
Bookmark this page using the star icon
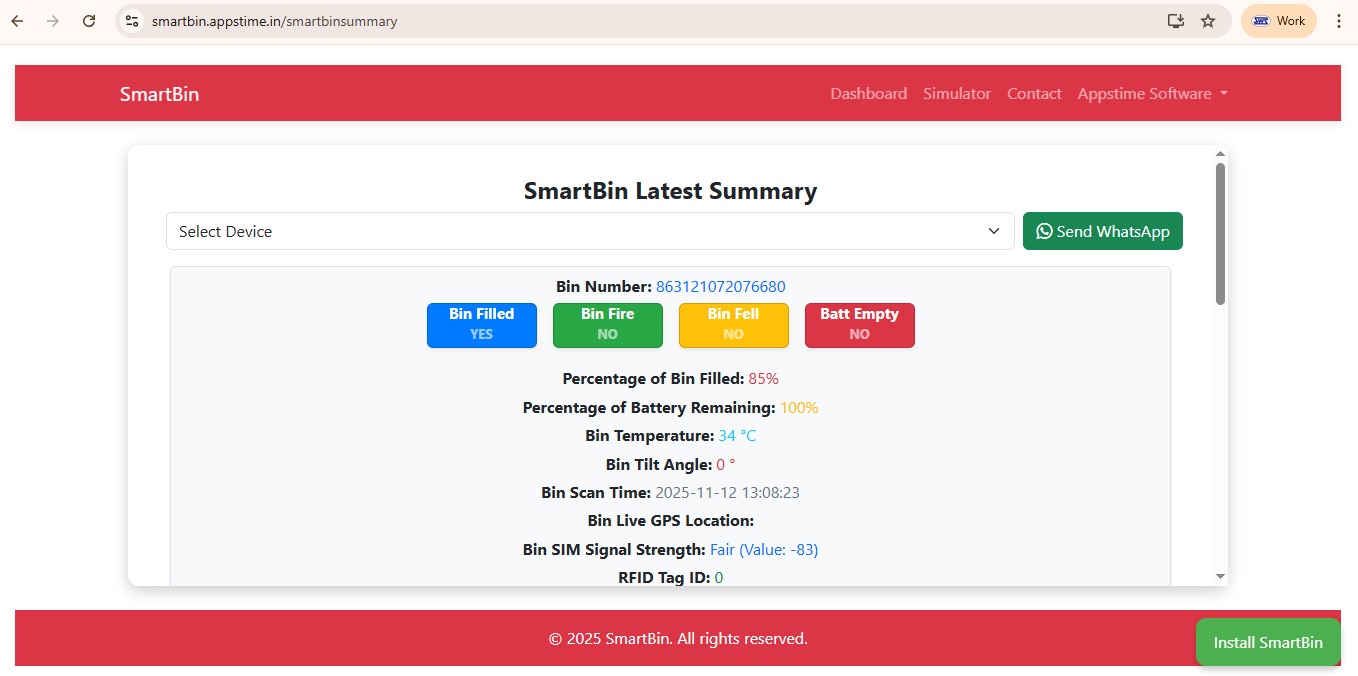1208,20
